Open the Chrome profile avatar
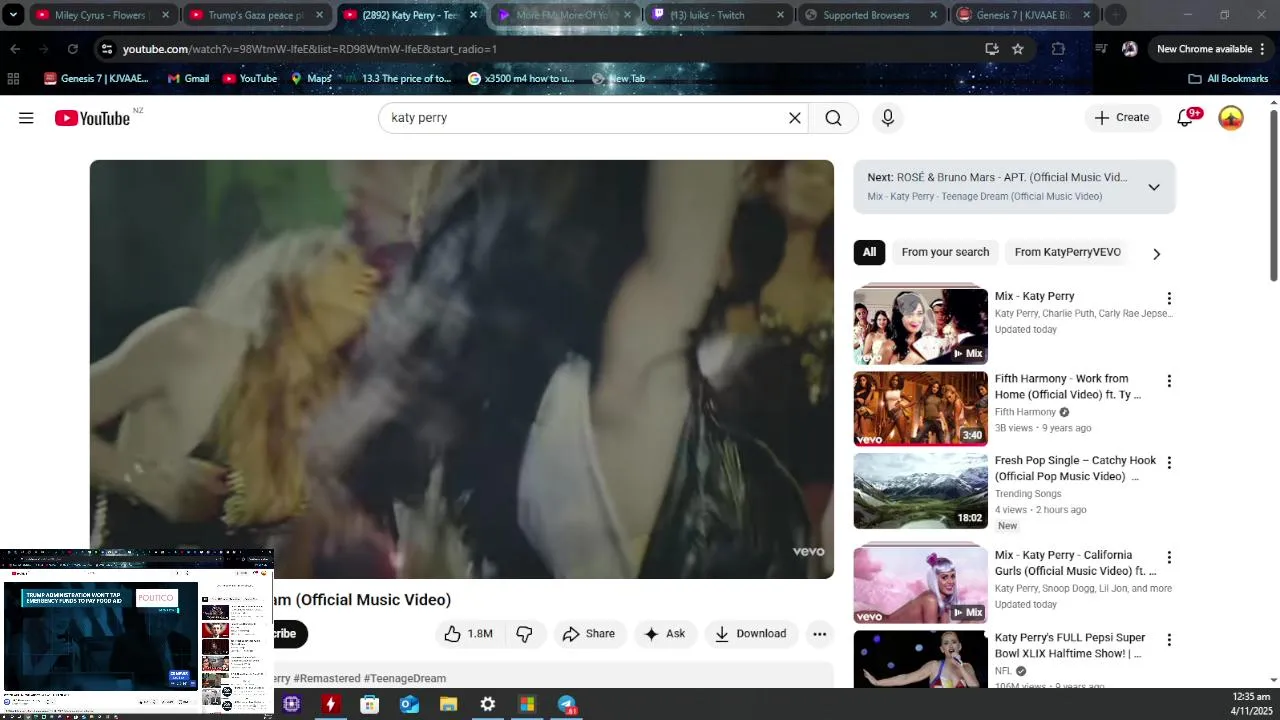 1130,49
